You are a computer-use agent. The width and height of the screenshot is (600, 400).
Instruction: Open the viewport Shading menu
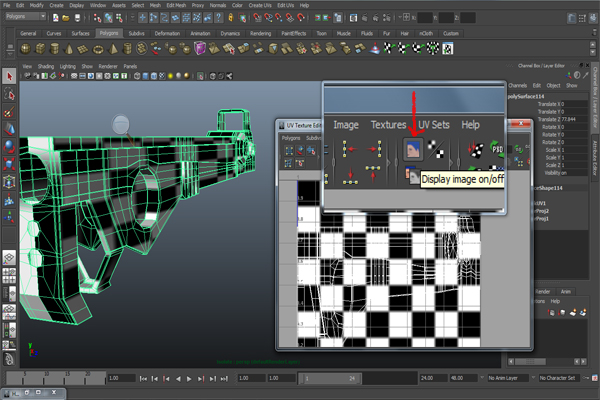pyautogui.click(x=46, y=66)
